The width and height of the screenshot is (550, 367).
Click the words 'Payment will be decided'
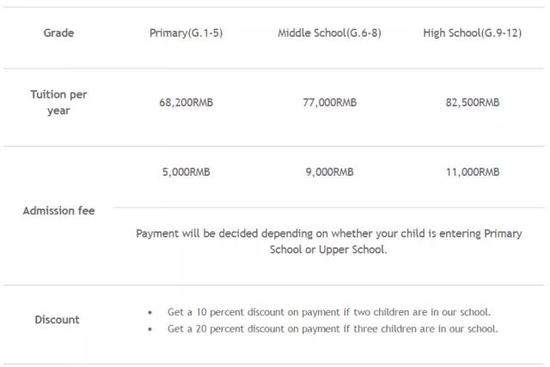pyautogui.click(x=197, y=234)
